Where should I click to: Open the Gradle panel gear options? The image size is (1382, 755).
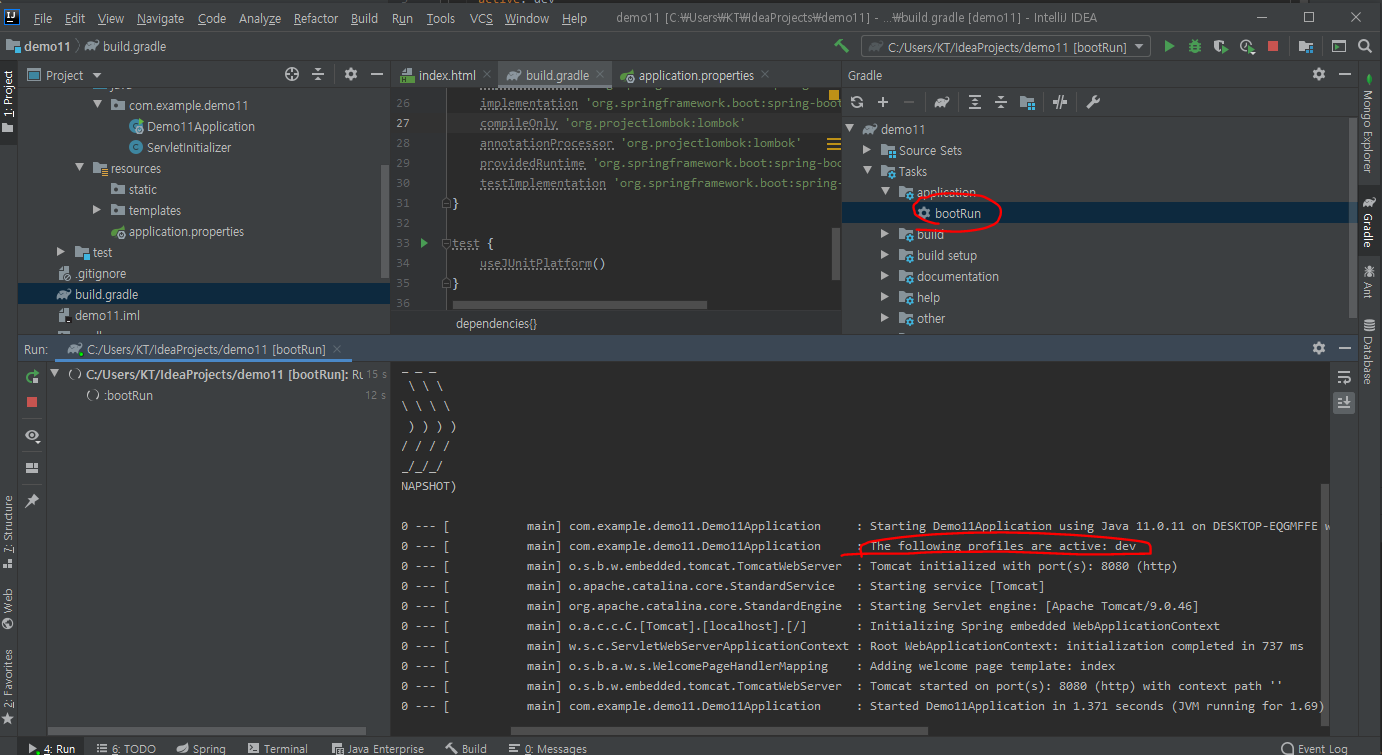click(1319, 74)
